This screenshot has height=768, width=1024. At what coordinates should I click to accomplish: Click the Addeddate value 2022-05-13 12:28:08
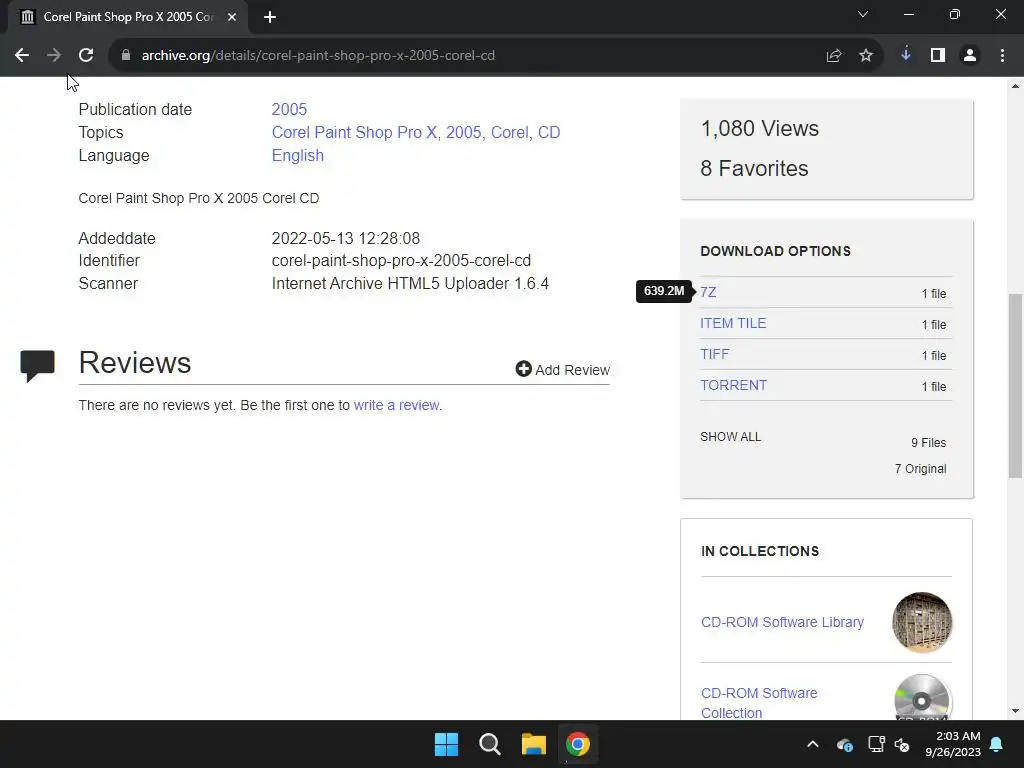345,238
